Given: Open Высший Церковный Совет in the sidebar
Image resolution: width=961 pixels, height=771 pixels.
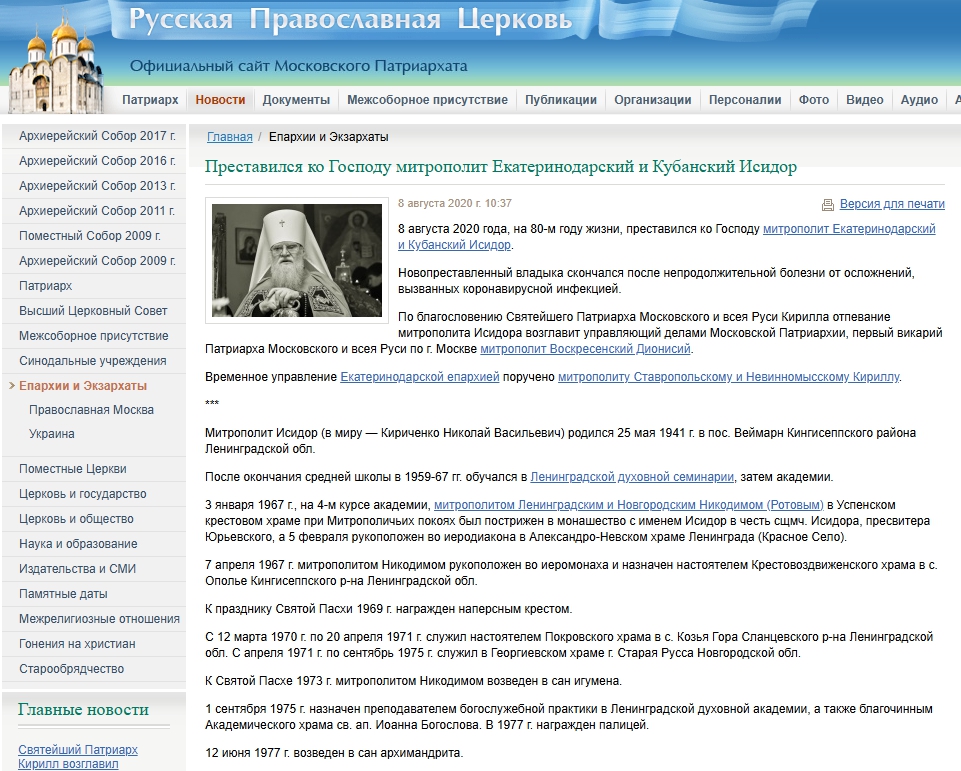Looking at the screenshot, I should coord(93,311).
